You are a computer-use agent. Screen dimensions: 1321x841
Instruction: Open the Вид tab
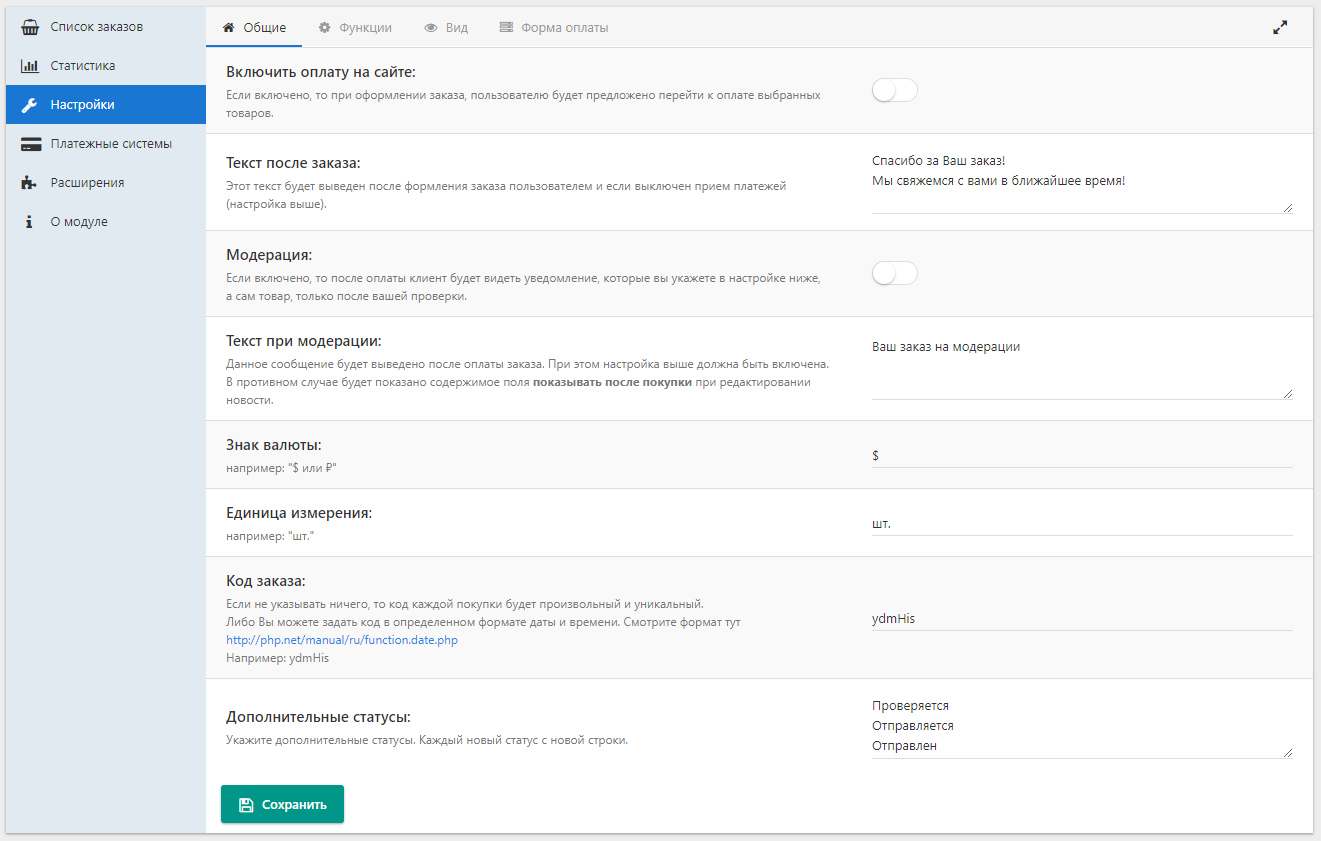pyautogui.click(x=446, y=28)
